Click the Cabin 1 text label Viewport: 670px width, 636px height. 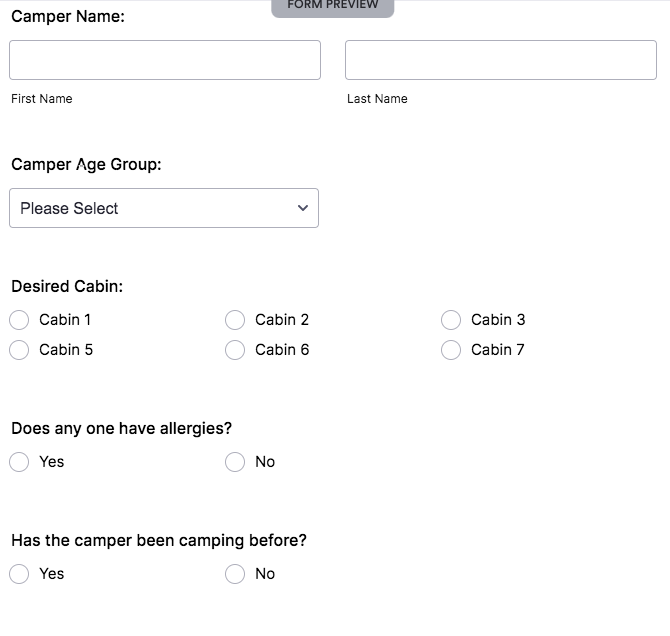point(65,320)
